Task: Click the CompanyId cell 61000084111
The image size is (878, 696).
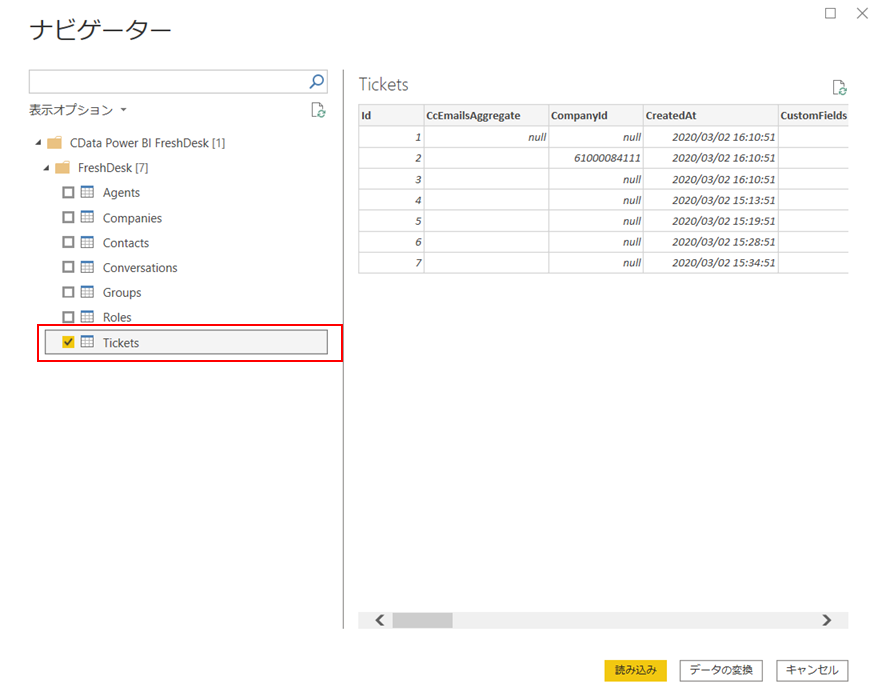Action: click(x=596, y=158)
